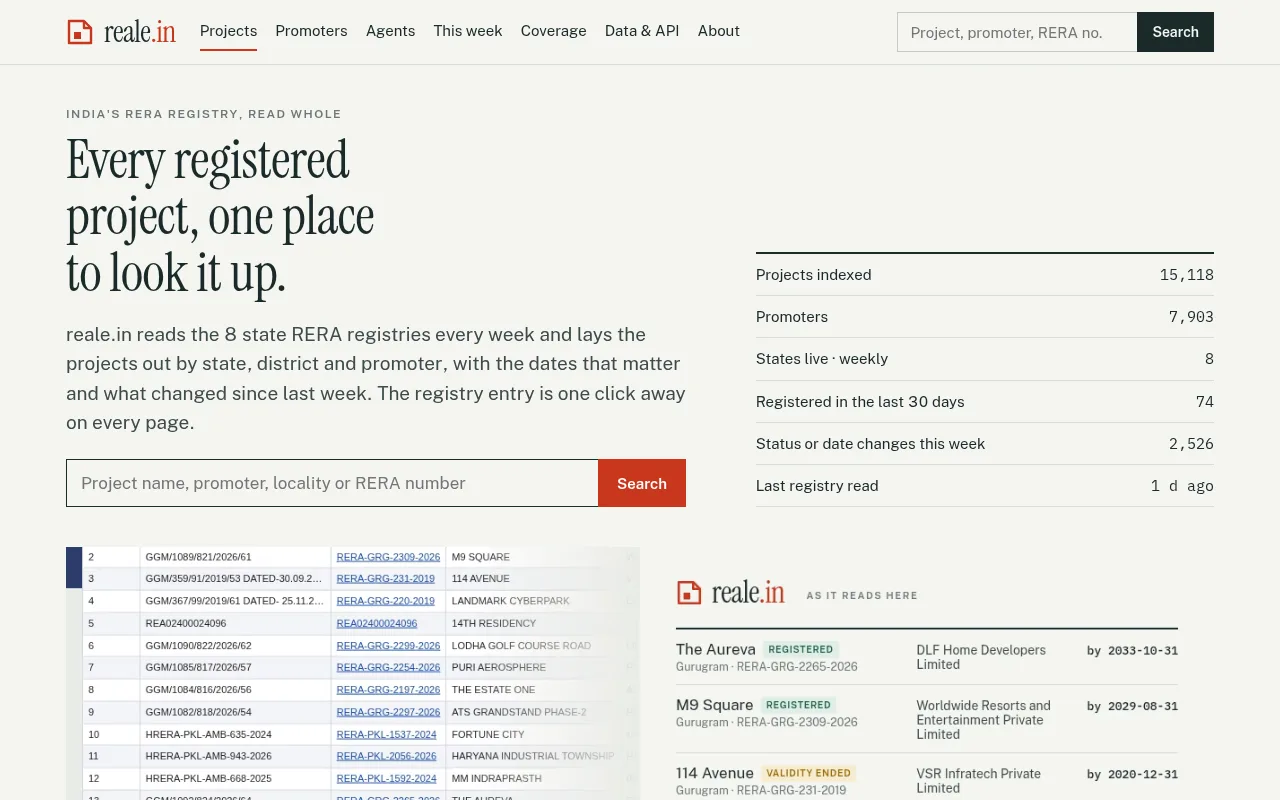
Task: View the This week section
Action: (468, 31)
